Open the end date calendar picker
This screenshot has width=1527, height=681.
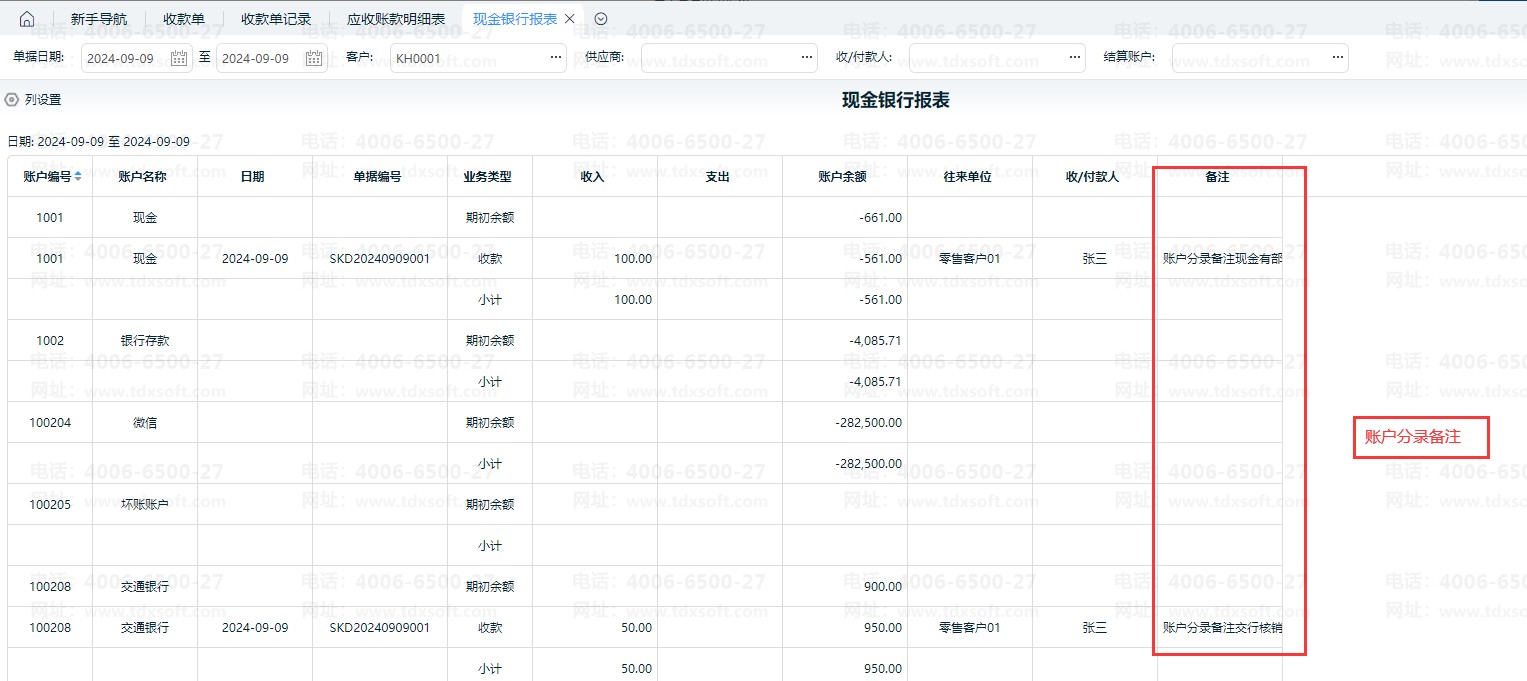pos(314,58)
